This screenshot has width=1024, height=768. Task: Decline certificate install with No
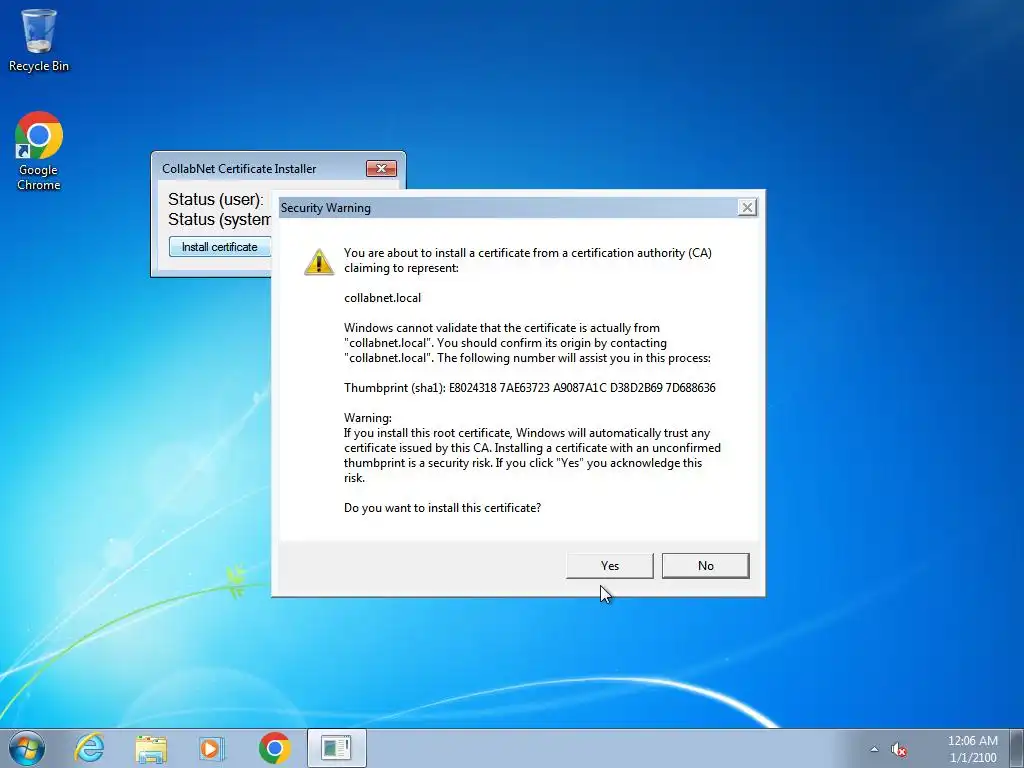[705, 566]
